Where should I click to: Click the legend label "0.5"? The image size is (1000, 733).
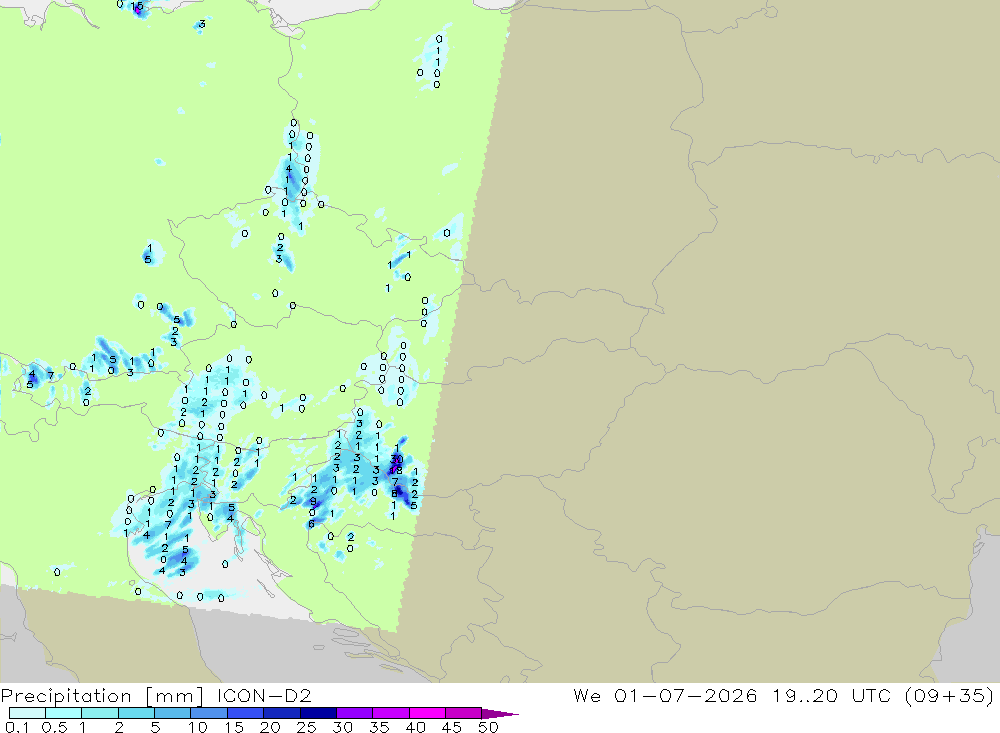pos(54,727)
